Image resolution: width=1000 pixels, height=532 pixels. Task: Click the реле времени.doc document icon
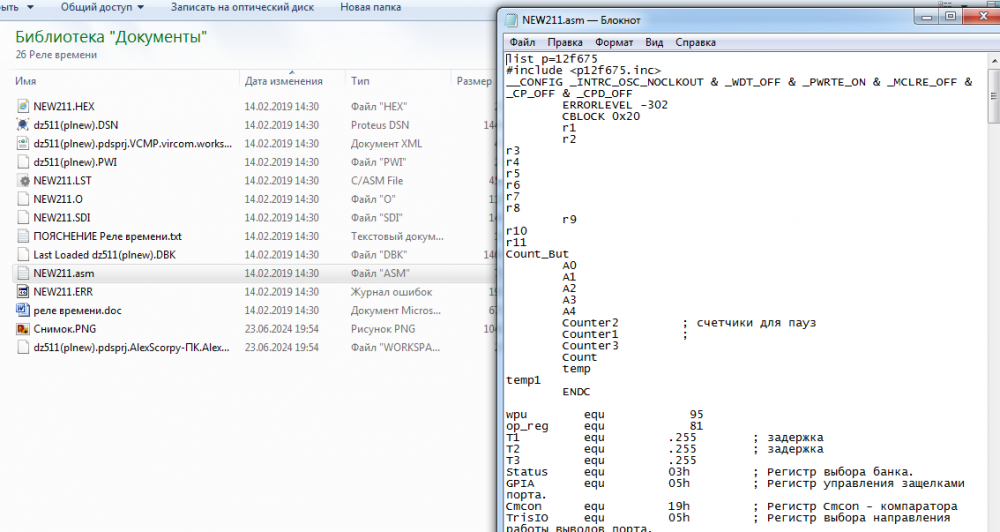[24, 310]
